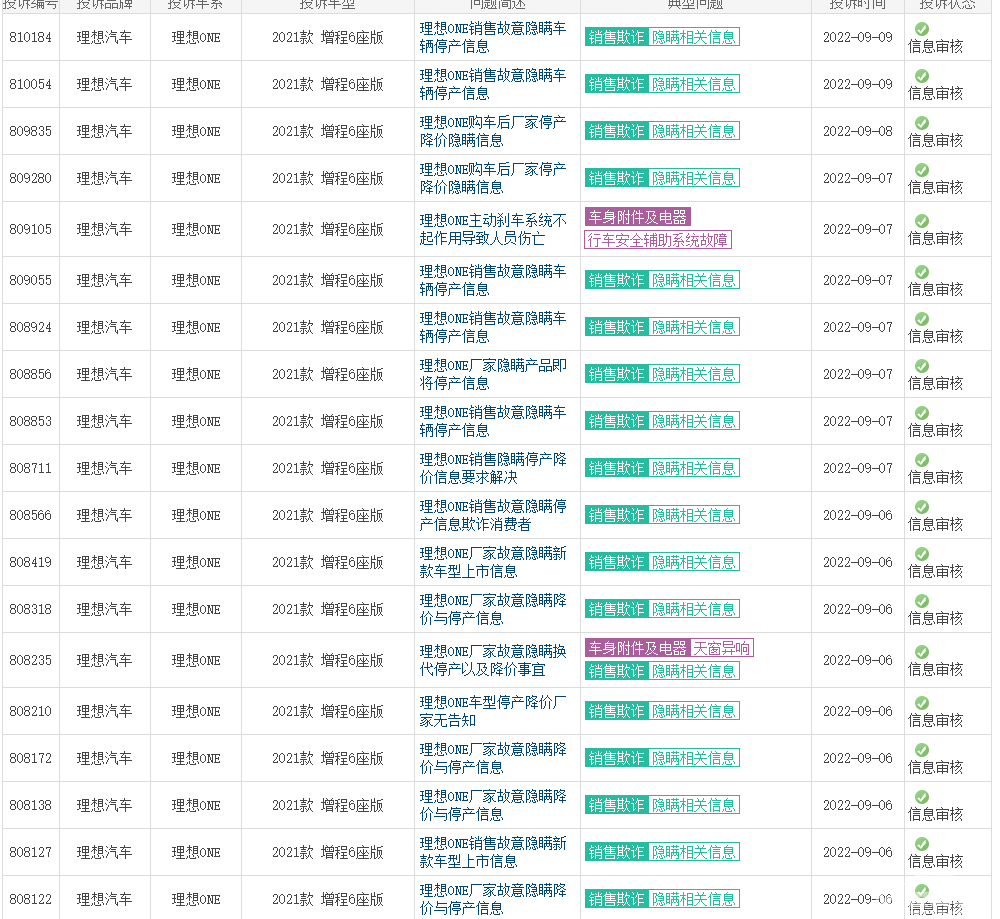Open the description link for complaint 809280

493,179
